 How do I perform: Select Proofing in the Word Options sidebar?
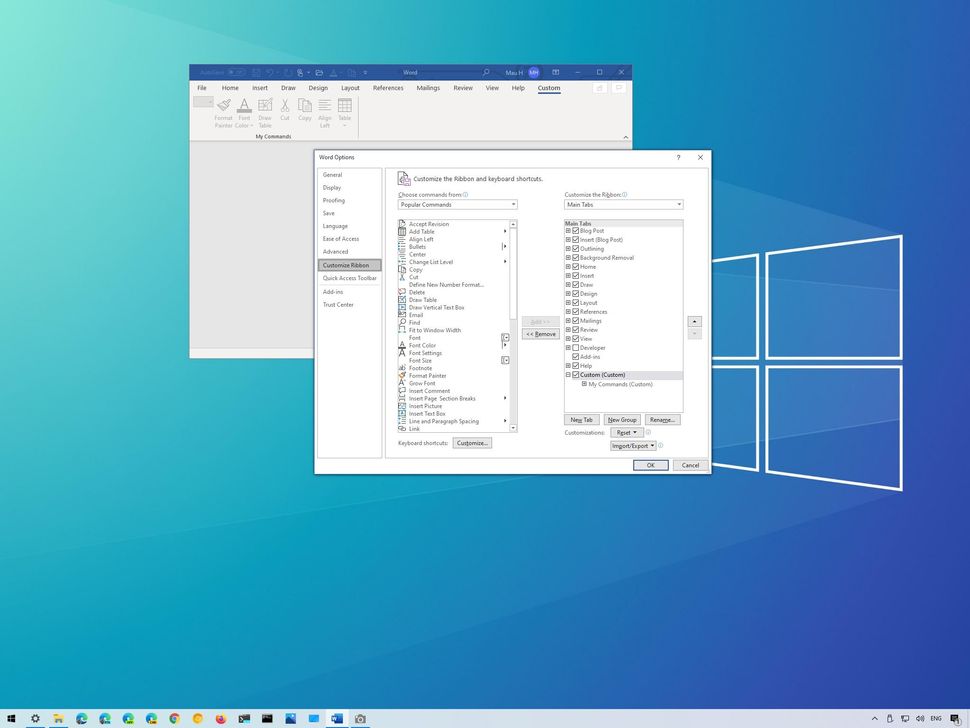[333, 200]
